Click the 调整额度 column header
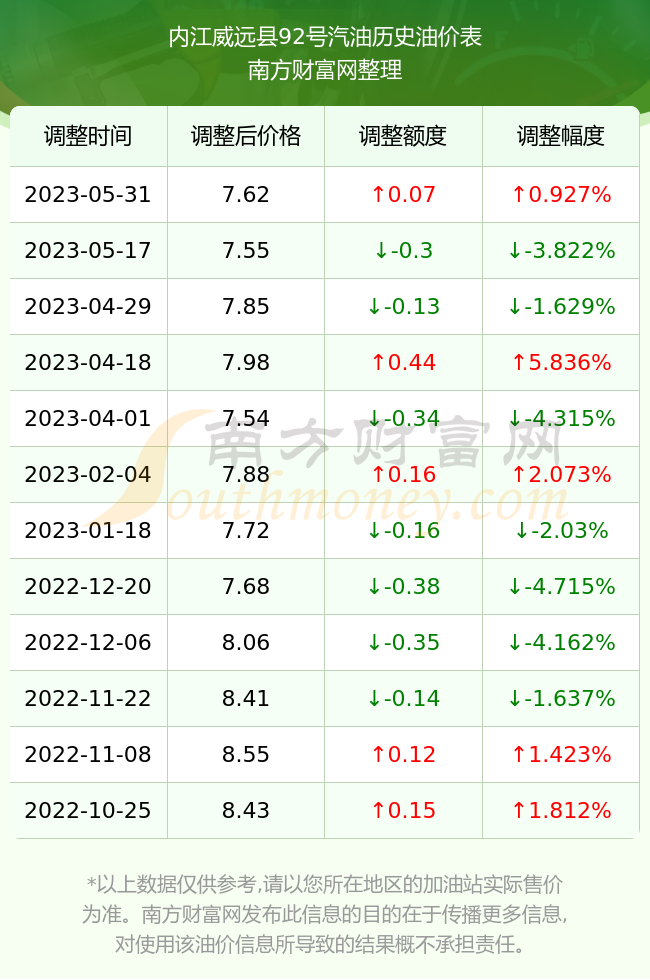650x980 pixels. [403, 136]
